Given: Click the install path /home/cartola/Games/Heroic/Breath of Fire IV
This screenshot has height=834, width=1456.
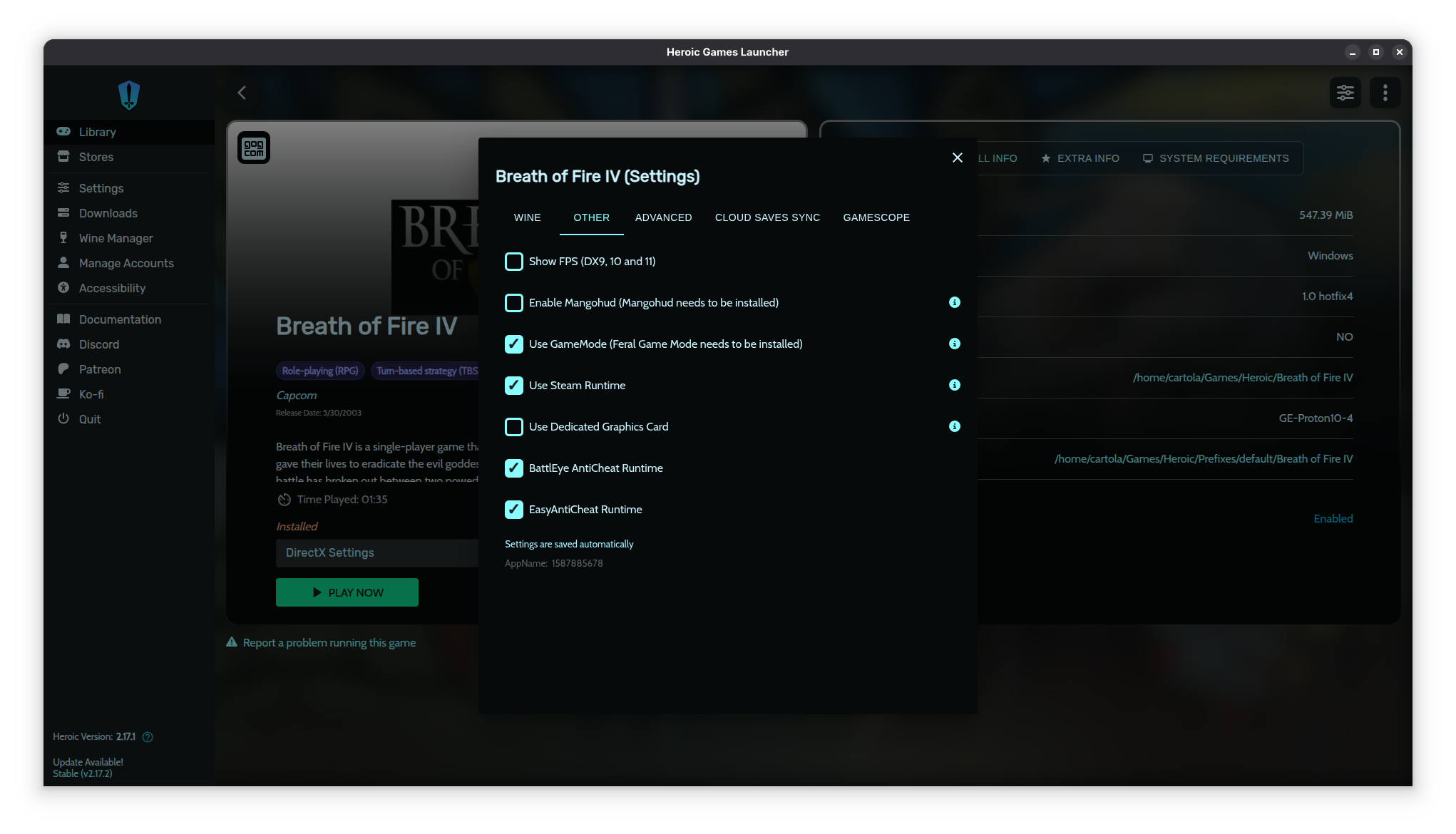Looking at the screenshot, I should [x=1243, y=377].
